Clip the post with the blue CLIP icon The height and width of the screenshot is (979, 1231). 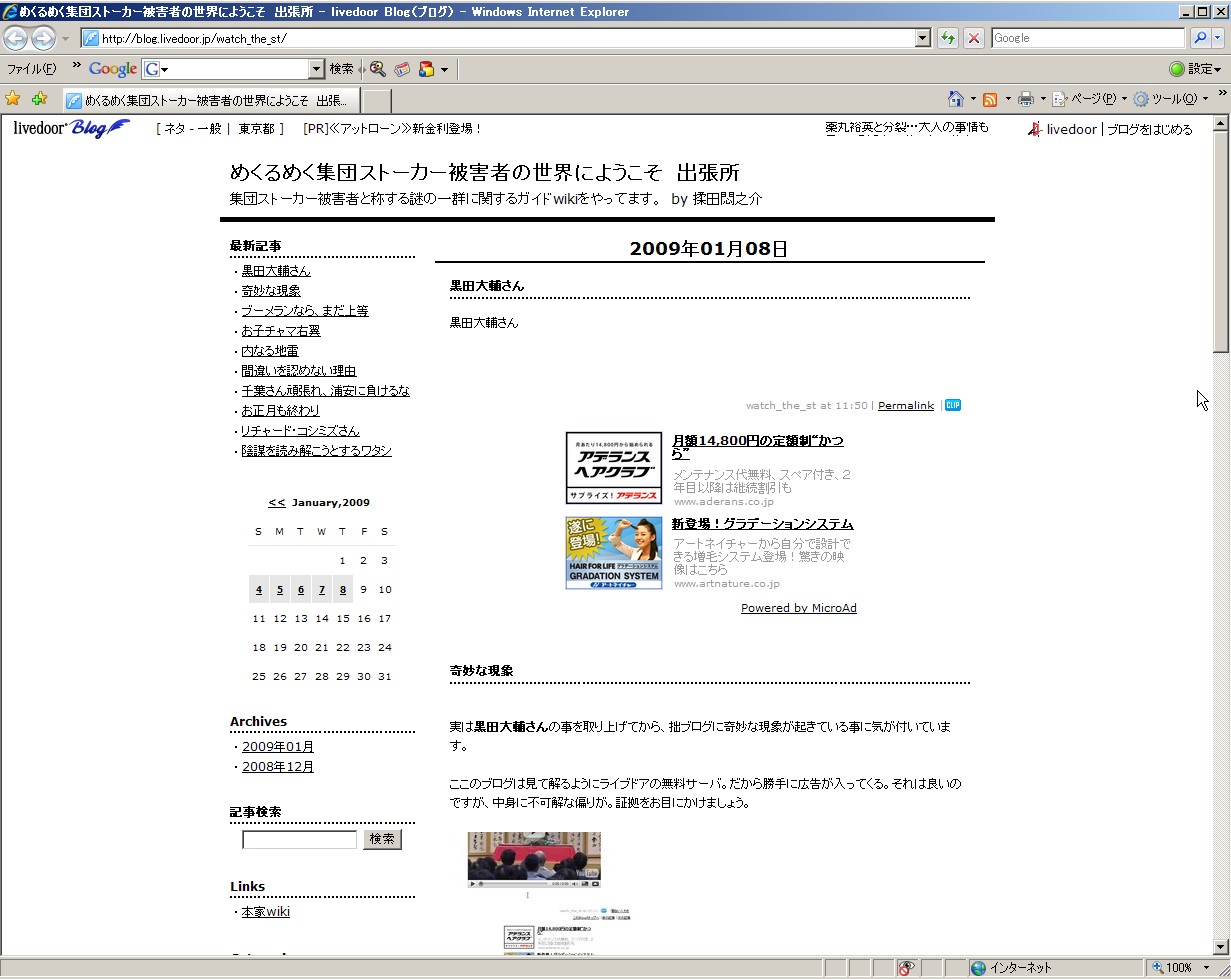click(953, 405)
